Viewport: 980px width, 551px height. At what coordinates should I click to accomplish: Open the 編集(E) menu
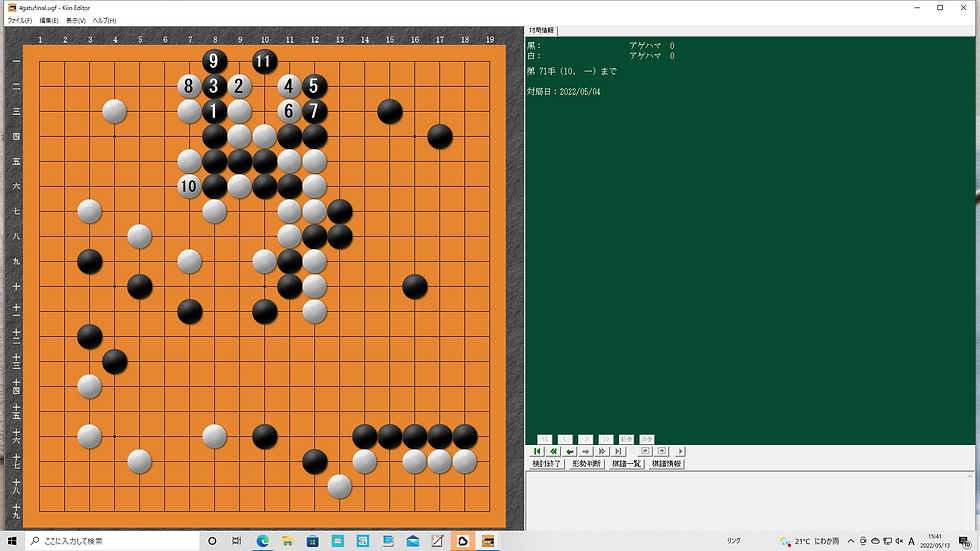(49, 21)
